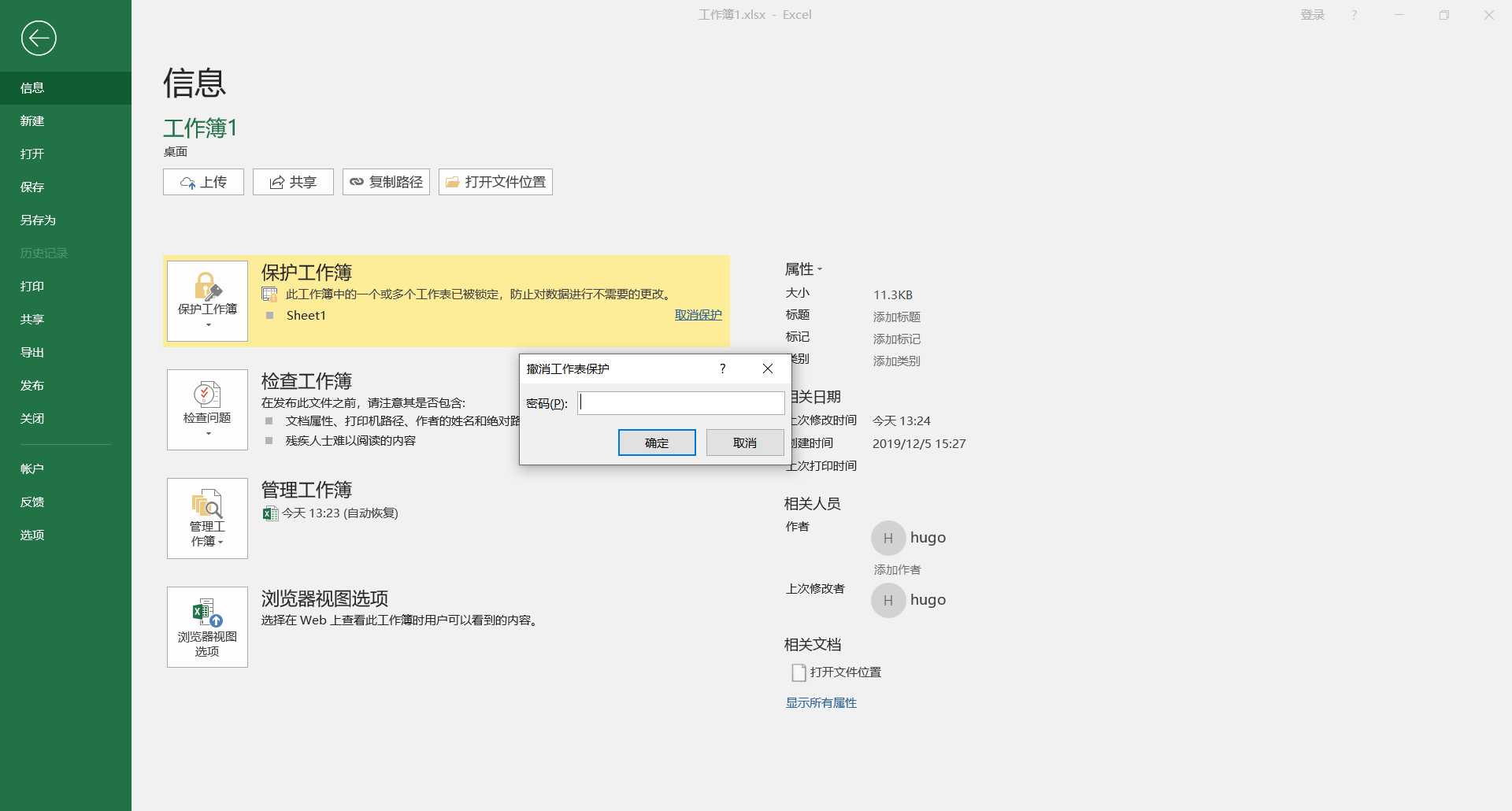Open file location under 相关文档
Image resolution: width=1512 pixels, height=811 pixels.
click(836, 672)
